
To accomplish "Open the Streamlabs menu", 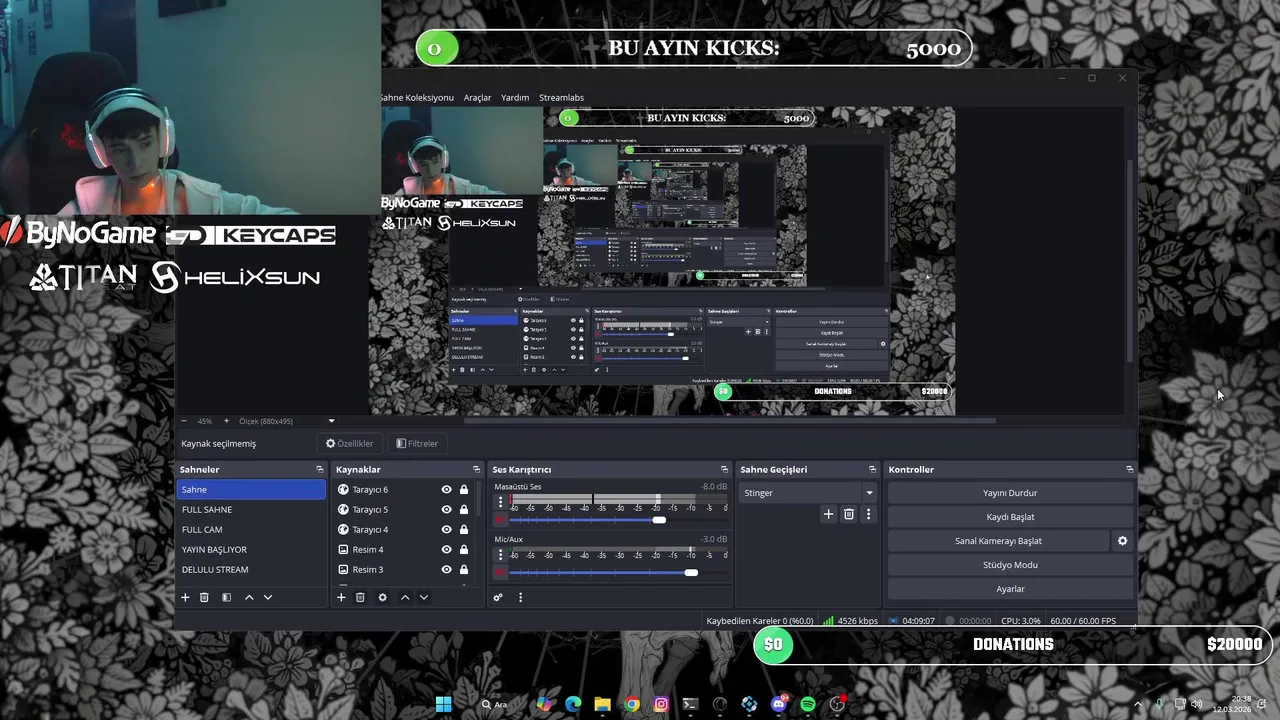I will [x=561, y=97].
